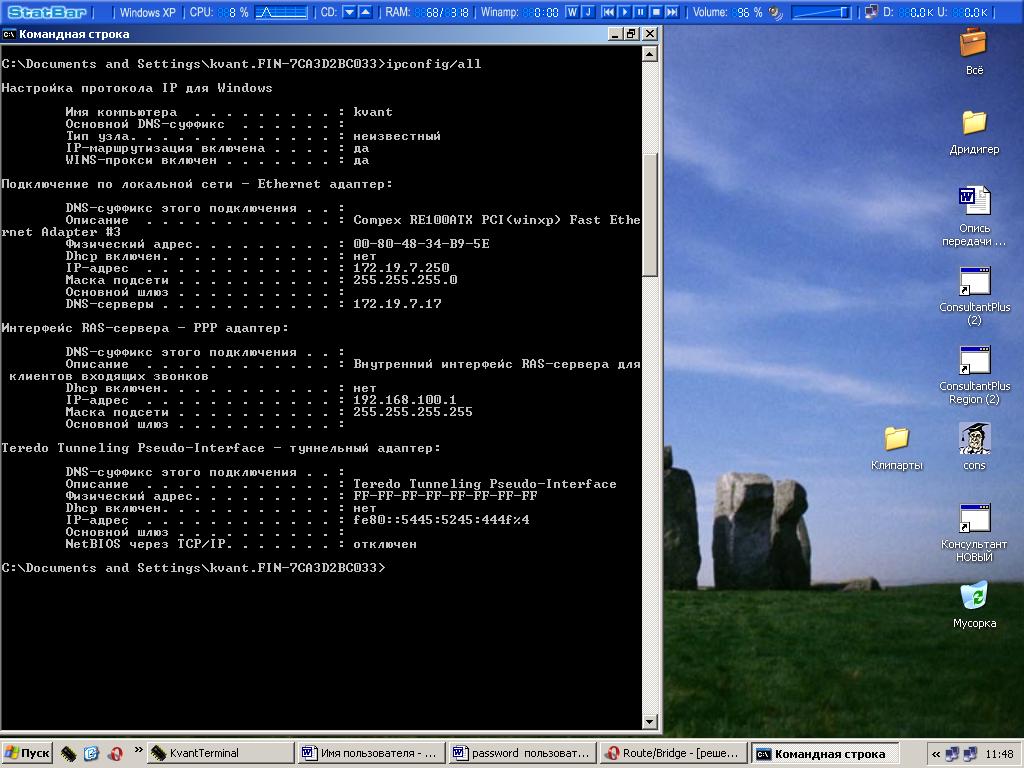Click the ipconfig/all command text
The width and height of the screenshot is (1024, 768).
pyautogui.click(x=434, y=63)
